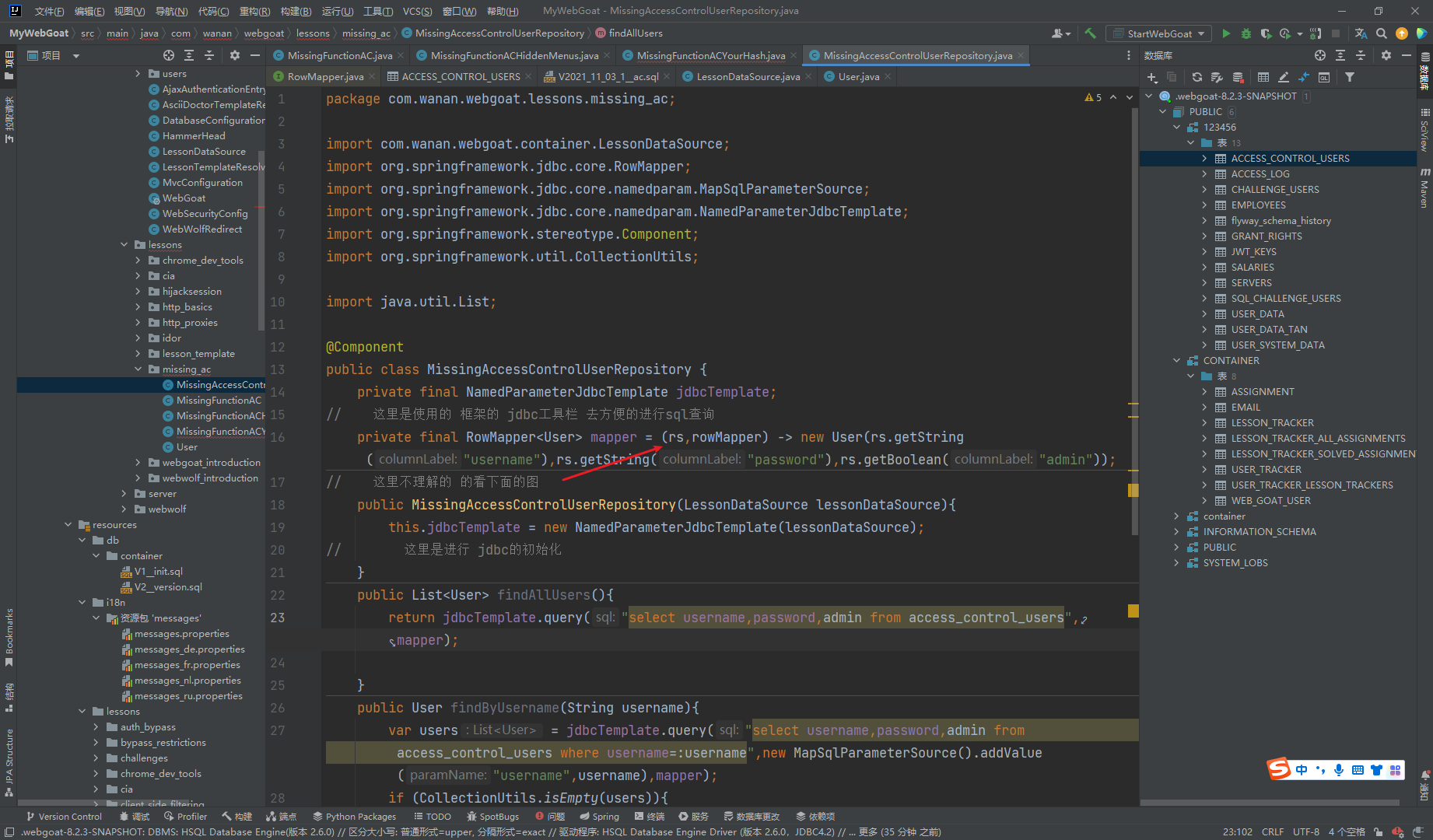This screenshot has height=840, width=1433.
Task: Run the StartWebGoat configuration
Action: pyautogui.click(x=1226, y=33)
